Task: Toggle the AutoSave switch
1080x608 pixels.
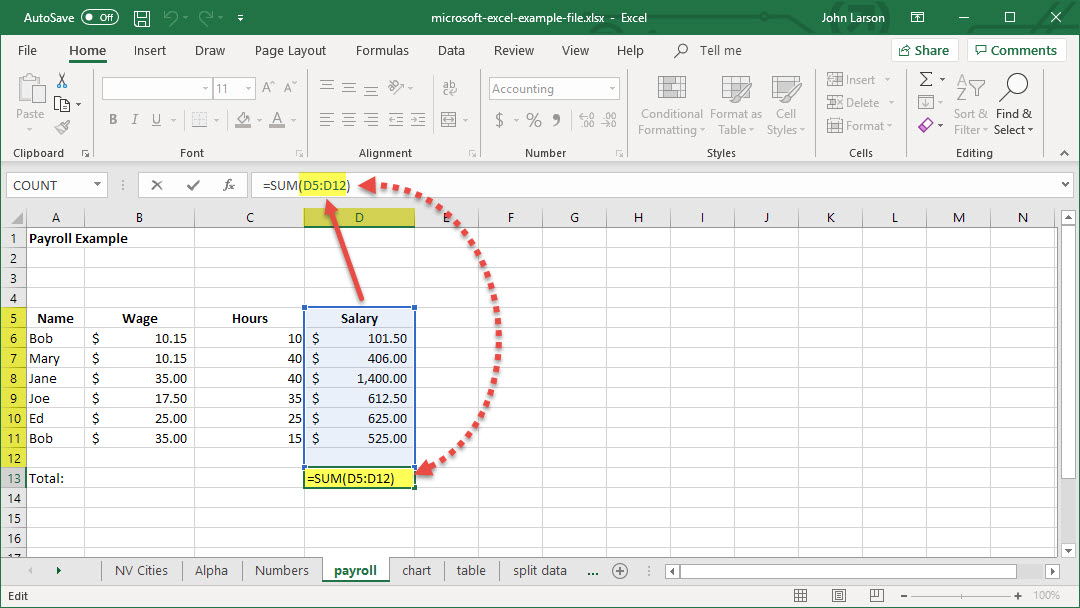Action: click(99, 18)
